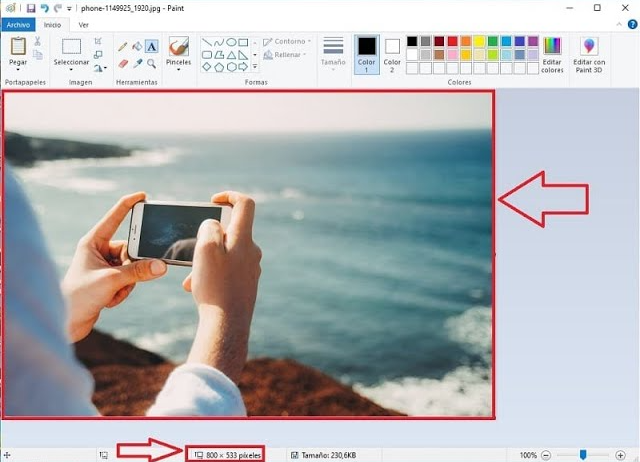640x462 pixels.
Task: Expand the Seleccionar dropdown
Action: tap(71, 62)
